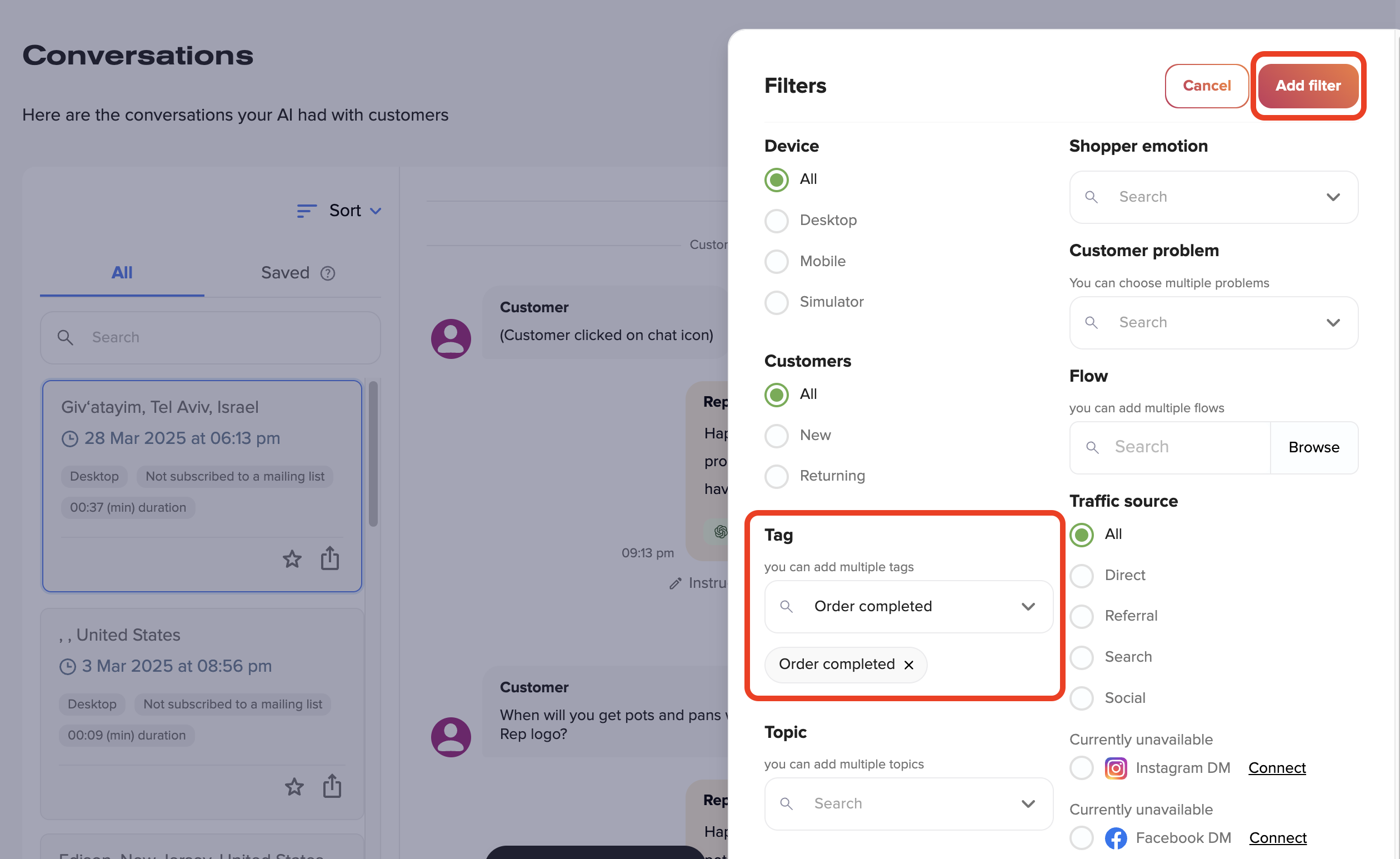The image size is (1400, 859).
Task: Click the sort lines icon
Action: (306, 211)
